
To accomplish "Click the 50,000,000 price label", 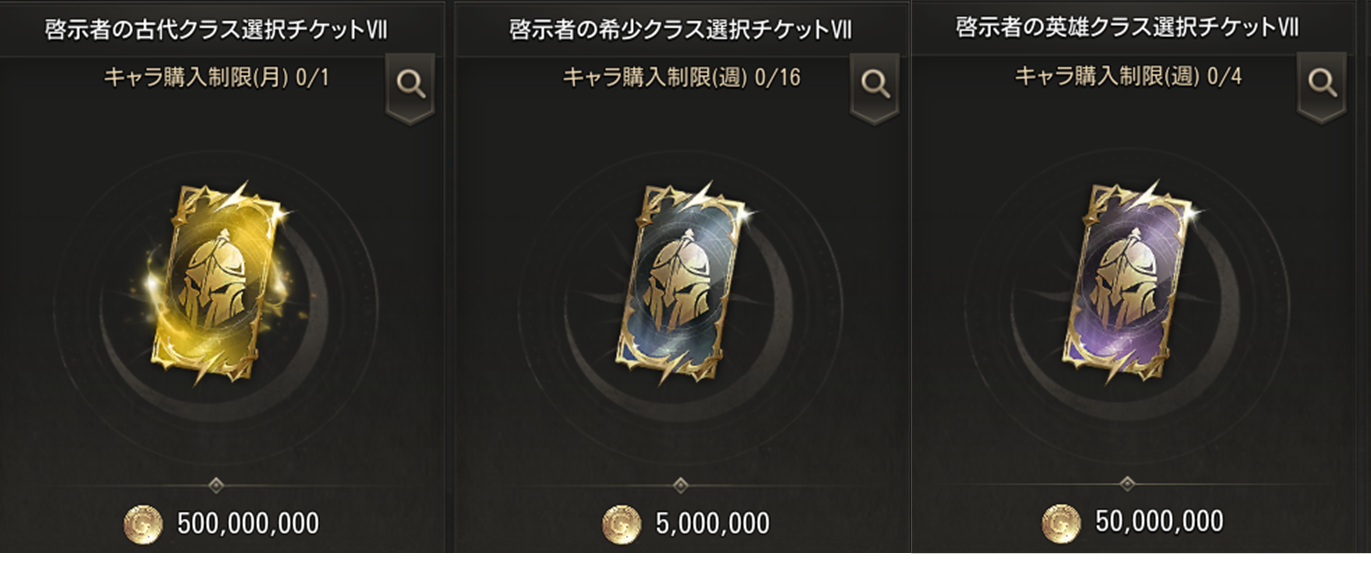I will [x=1159, y=522].
